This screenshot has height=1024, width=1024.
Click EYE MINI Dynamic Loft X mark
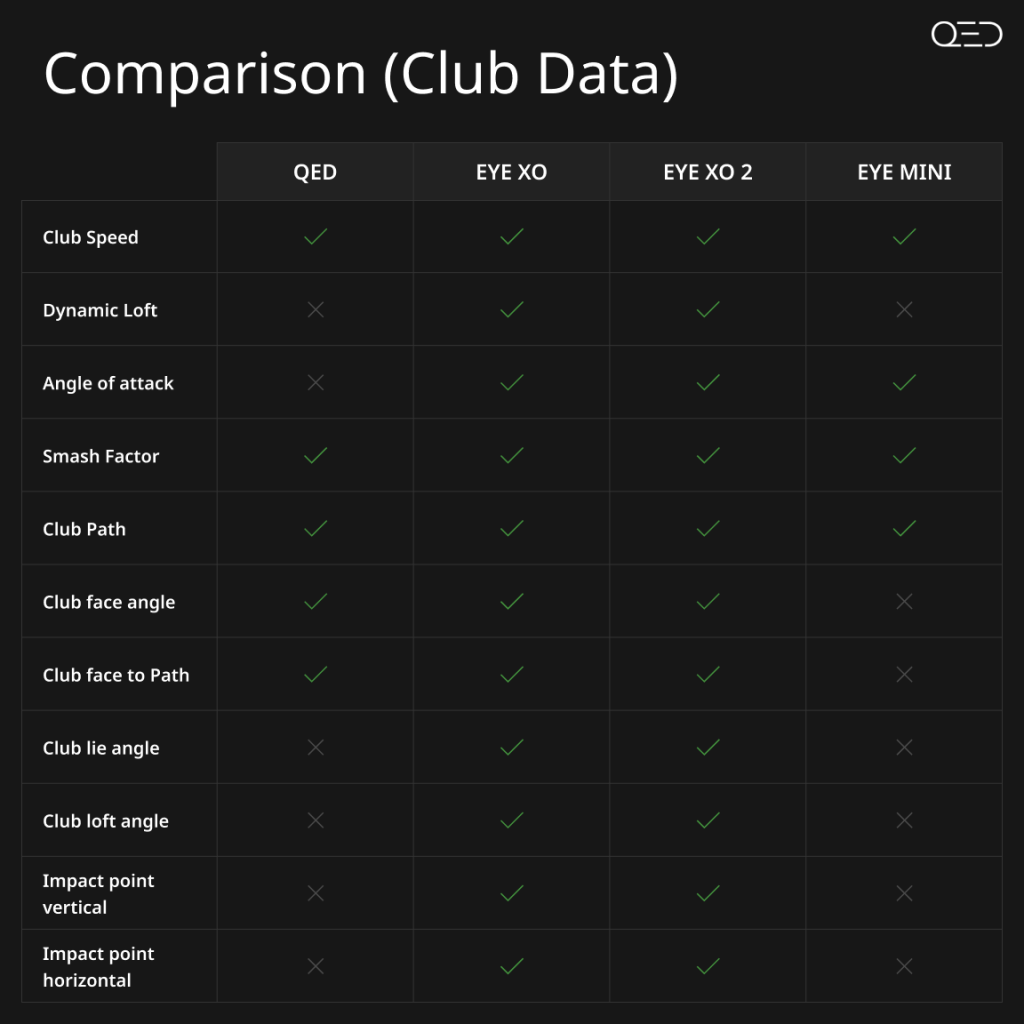pos(904,310)
